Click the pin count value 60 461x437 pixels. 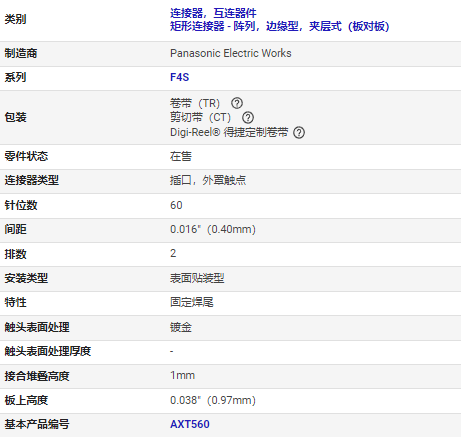click(x=176, y=205)
